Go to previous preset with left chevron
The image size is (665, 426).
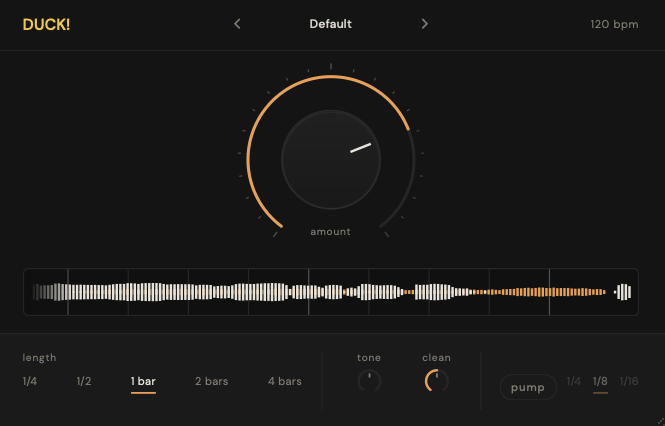[x=238, y=24]
